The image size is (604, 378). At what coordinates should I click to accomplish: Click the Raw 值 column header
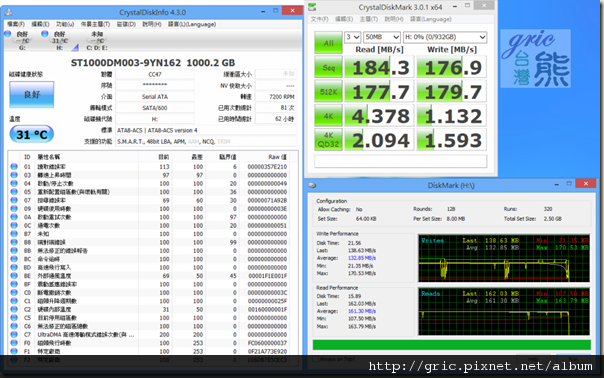point(277,157)
